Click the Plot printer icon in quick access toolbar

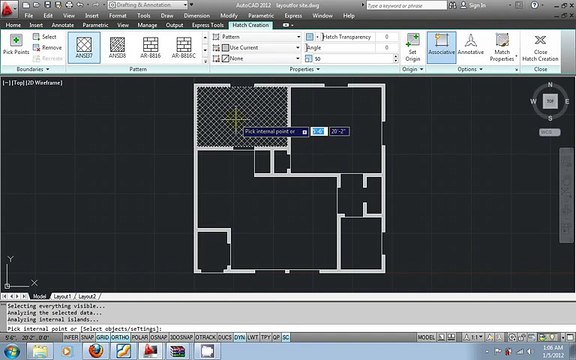[x=69, y=5]
